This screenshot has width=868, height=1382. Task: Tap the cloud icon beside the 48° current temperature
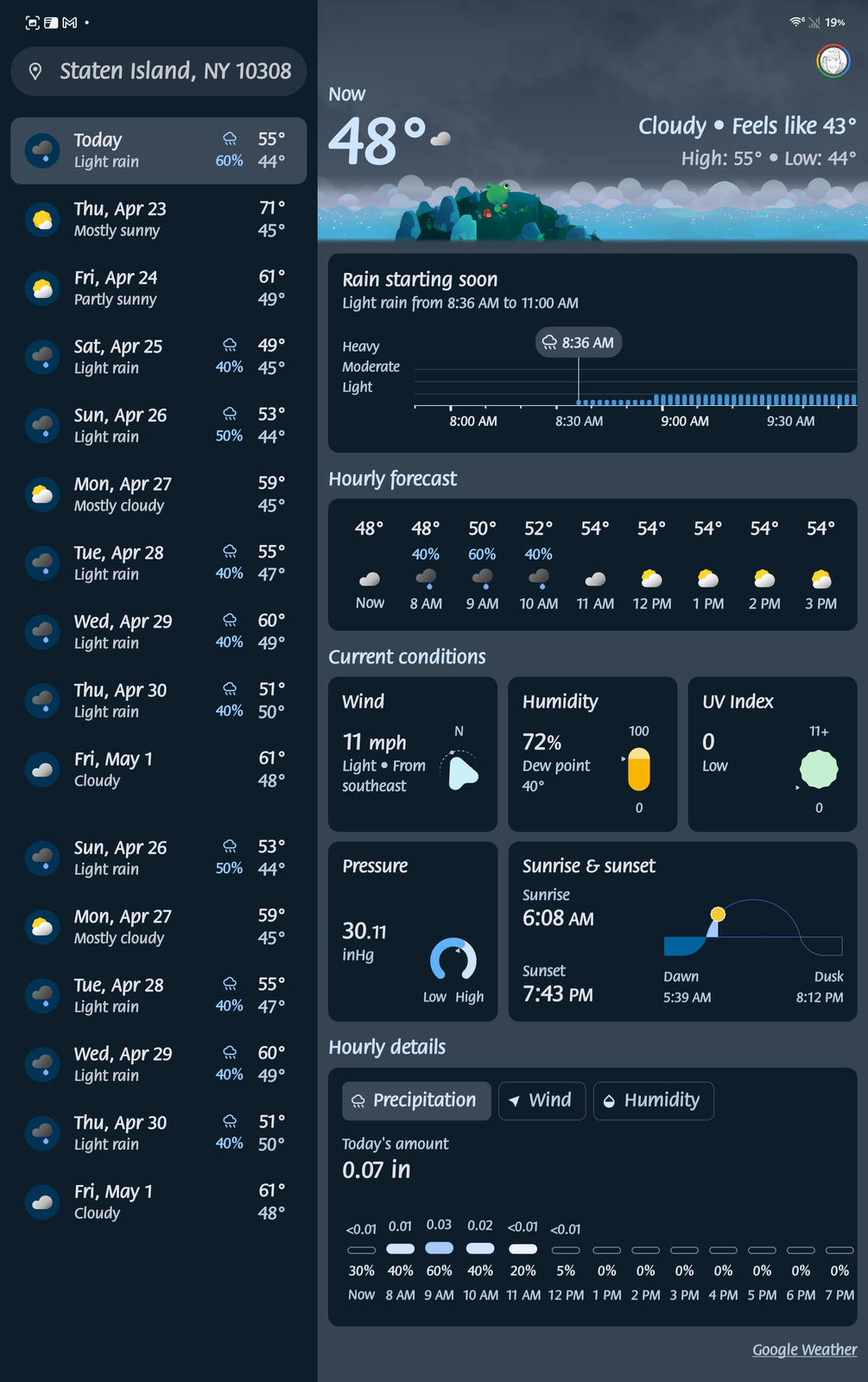click(440, 139)
